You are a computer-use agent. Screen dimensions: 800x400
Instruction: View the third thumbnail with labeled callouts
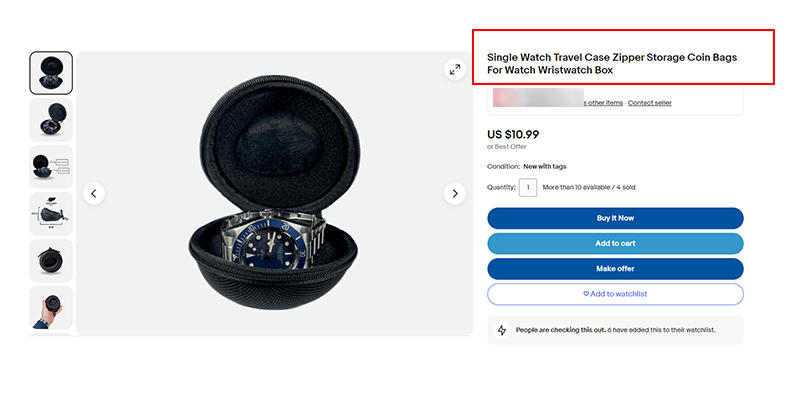click(51, 166)
